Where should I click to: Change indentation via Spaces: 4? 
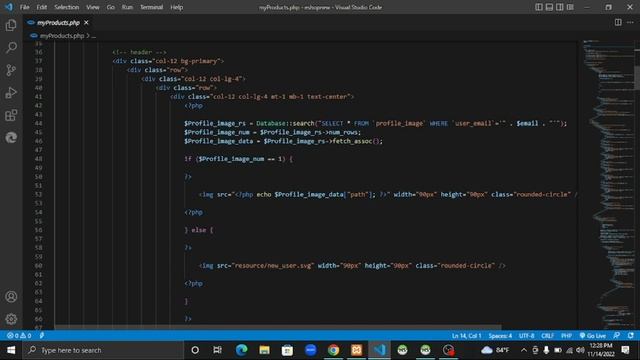(500, 336)
